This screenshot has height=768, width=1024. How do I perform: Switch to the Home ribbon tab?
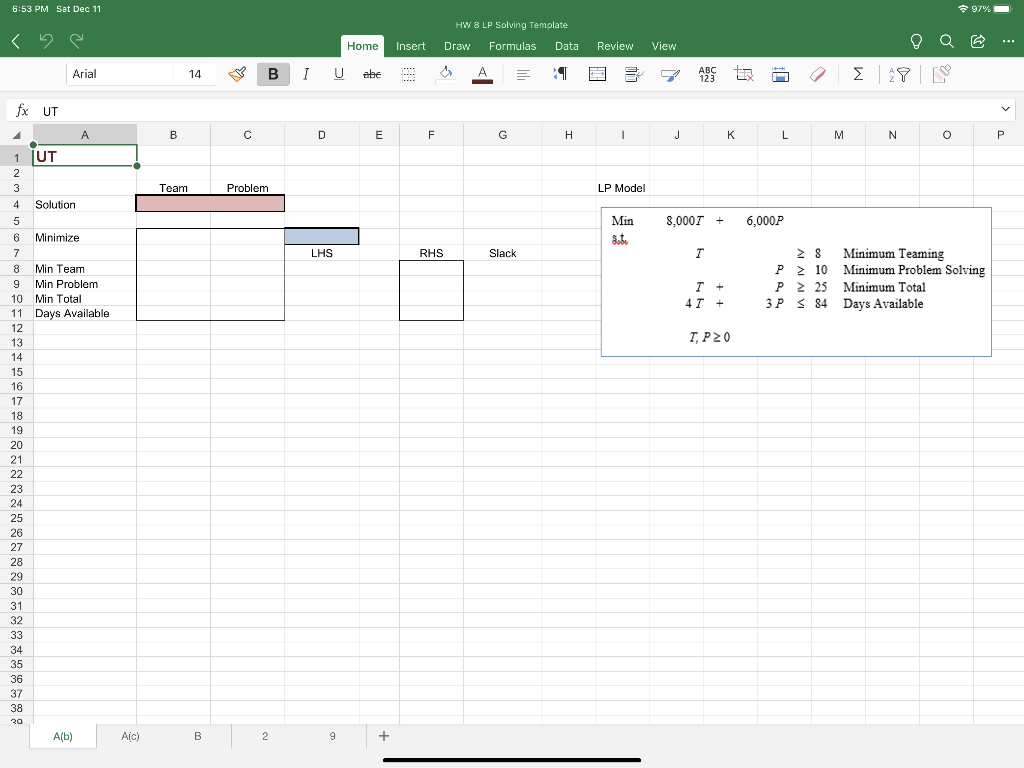click(x=362, y=46)
